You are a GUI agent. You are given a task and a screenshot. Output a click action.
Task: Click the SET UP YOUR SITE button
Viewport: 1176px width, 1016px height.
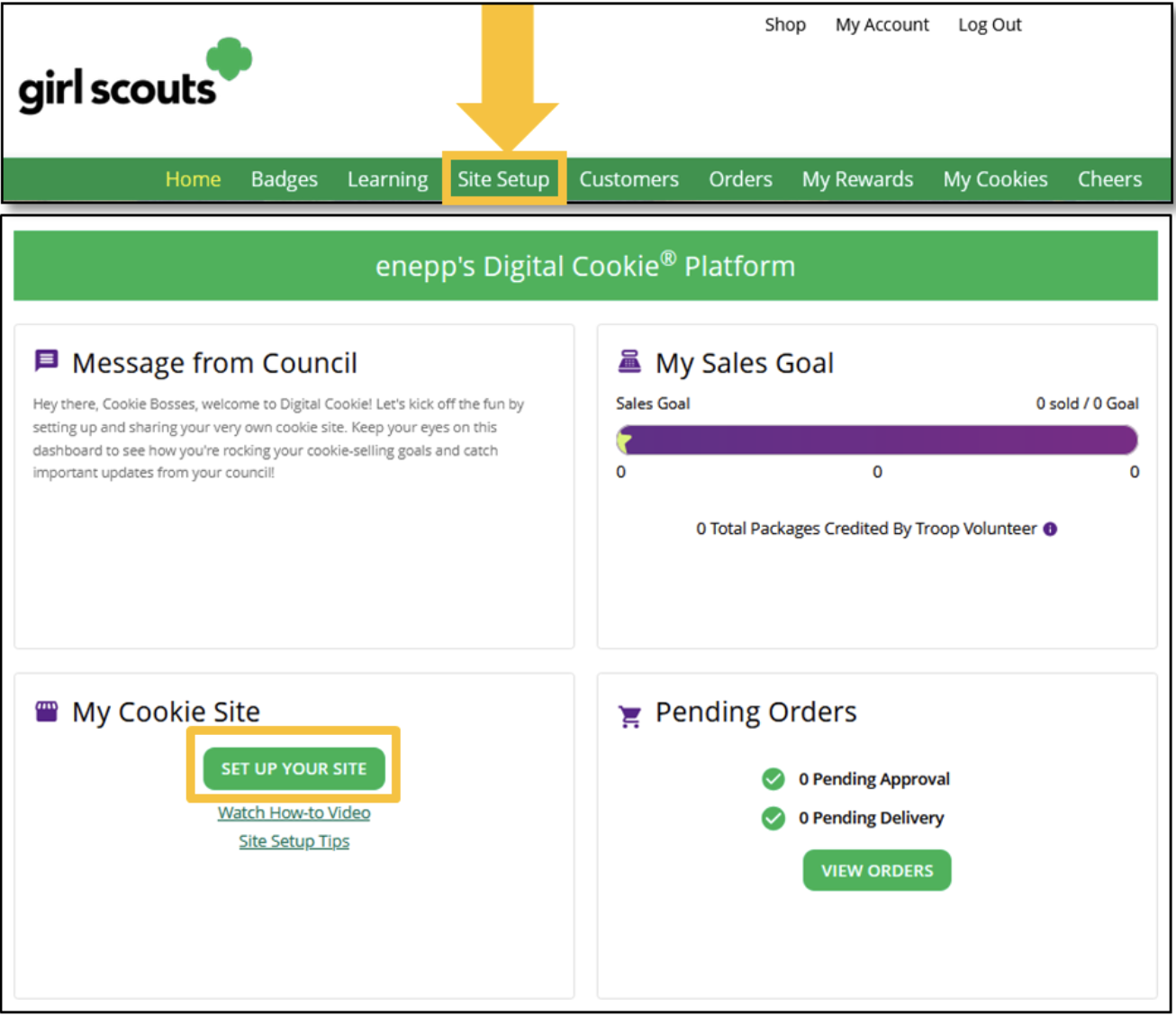click(294, 768)
